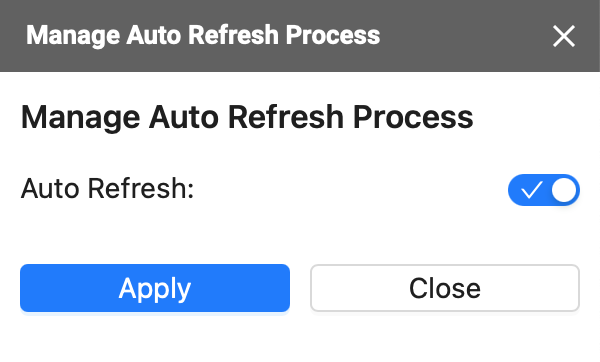The image size is (600, 362).
Task: Click the Auto Refresh: label
Action: [108, 189]
